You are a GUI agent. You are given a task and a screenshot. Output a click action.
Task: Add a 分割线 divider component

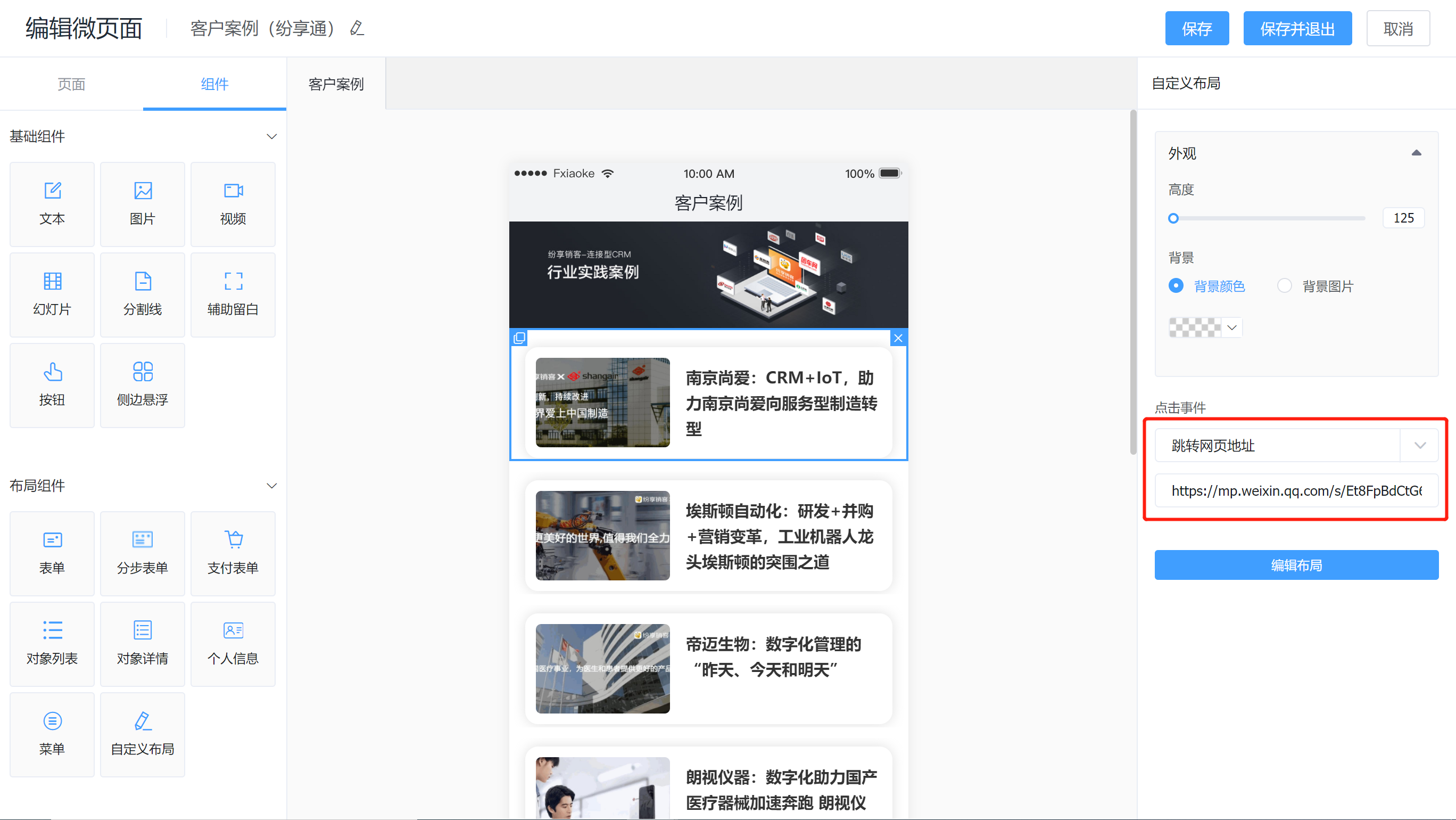(143, 294)
